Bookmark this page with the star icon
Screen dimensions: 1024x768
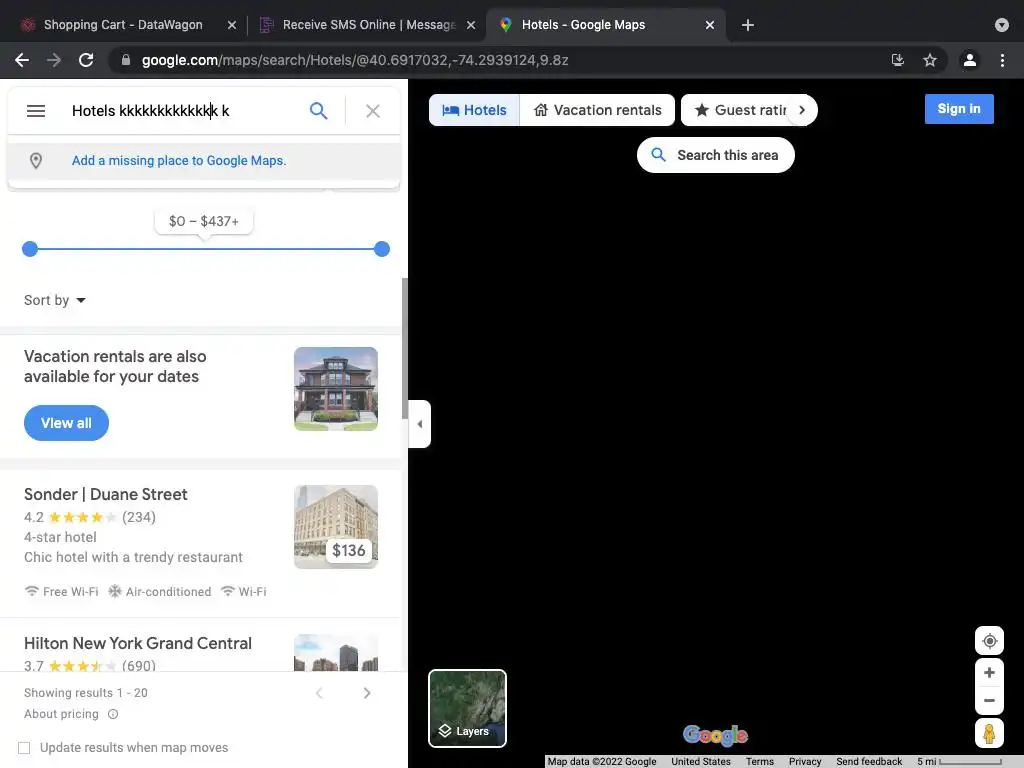click(x=930, y=60)
